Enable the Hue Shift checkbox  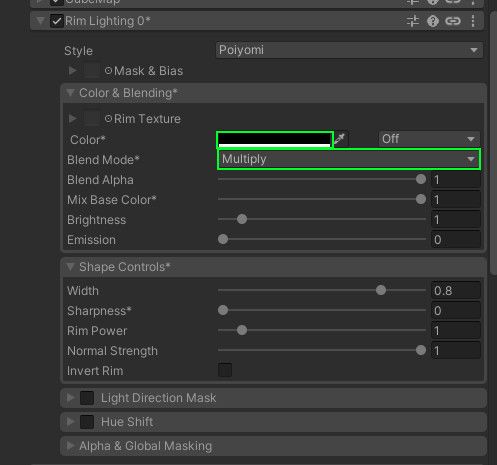click(x=87, y=421)
